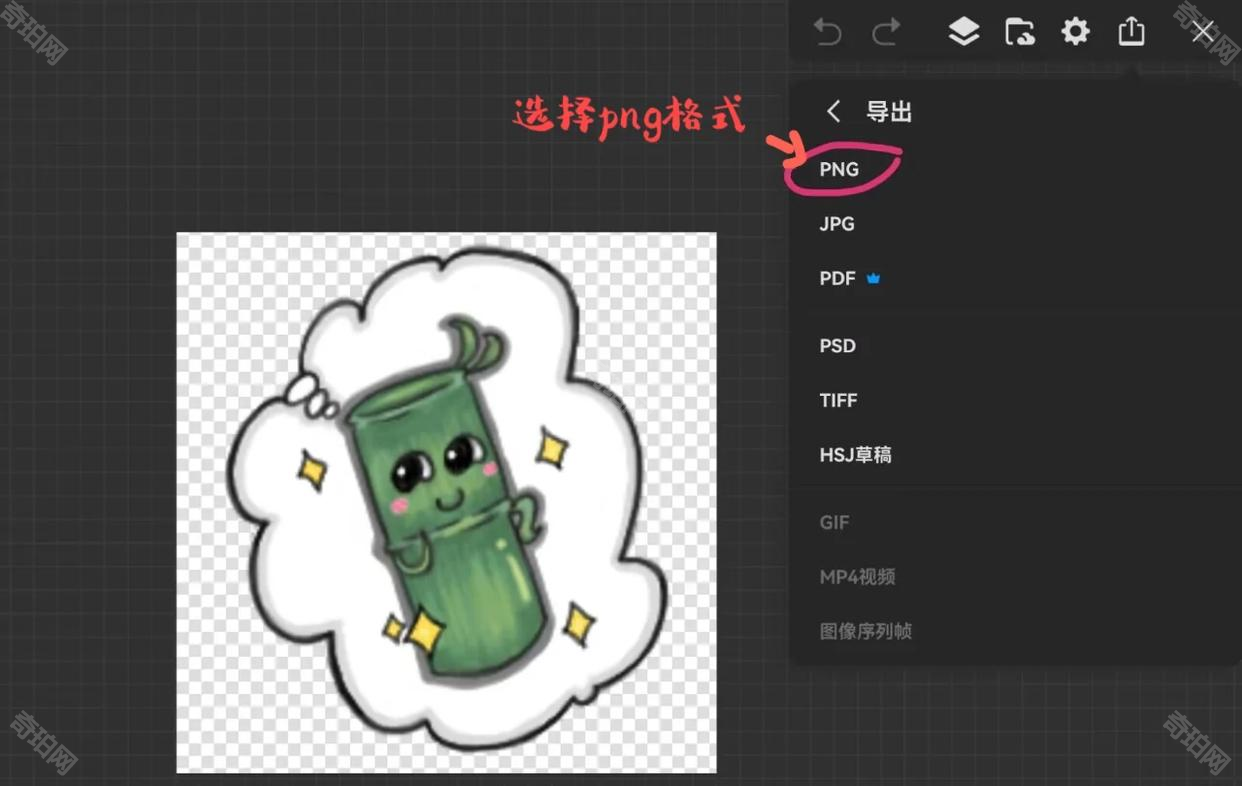This screenshot has height=786, width=1242.
Task: Select PNG export format
Action: tap(839, 169)
